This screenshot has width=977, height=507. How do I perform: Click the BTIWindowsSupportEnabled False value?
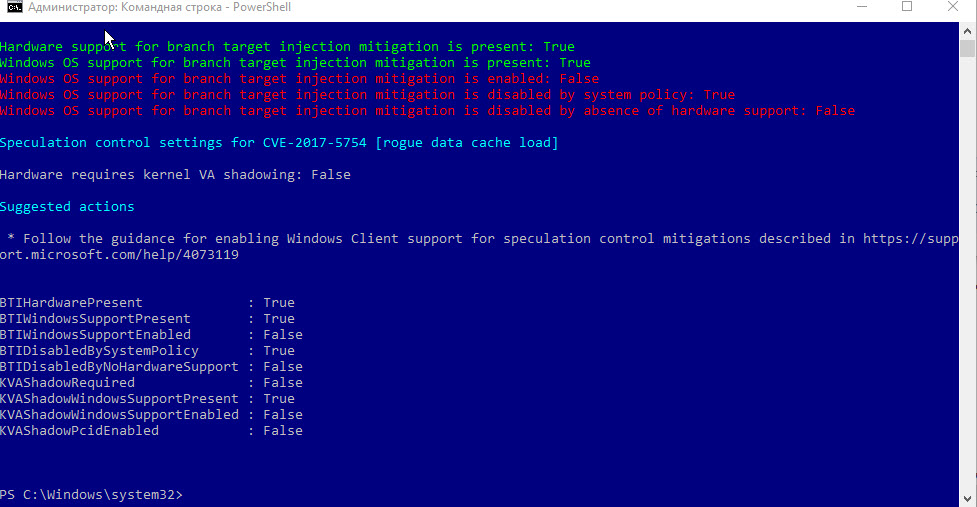[x=283, y=335]
